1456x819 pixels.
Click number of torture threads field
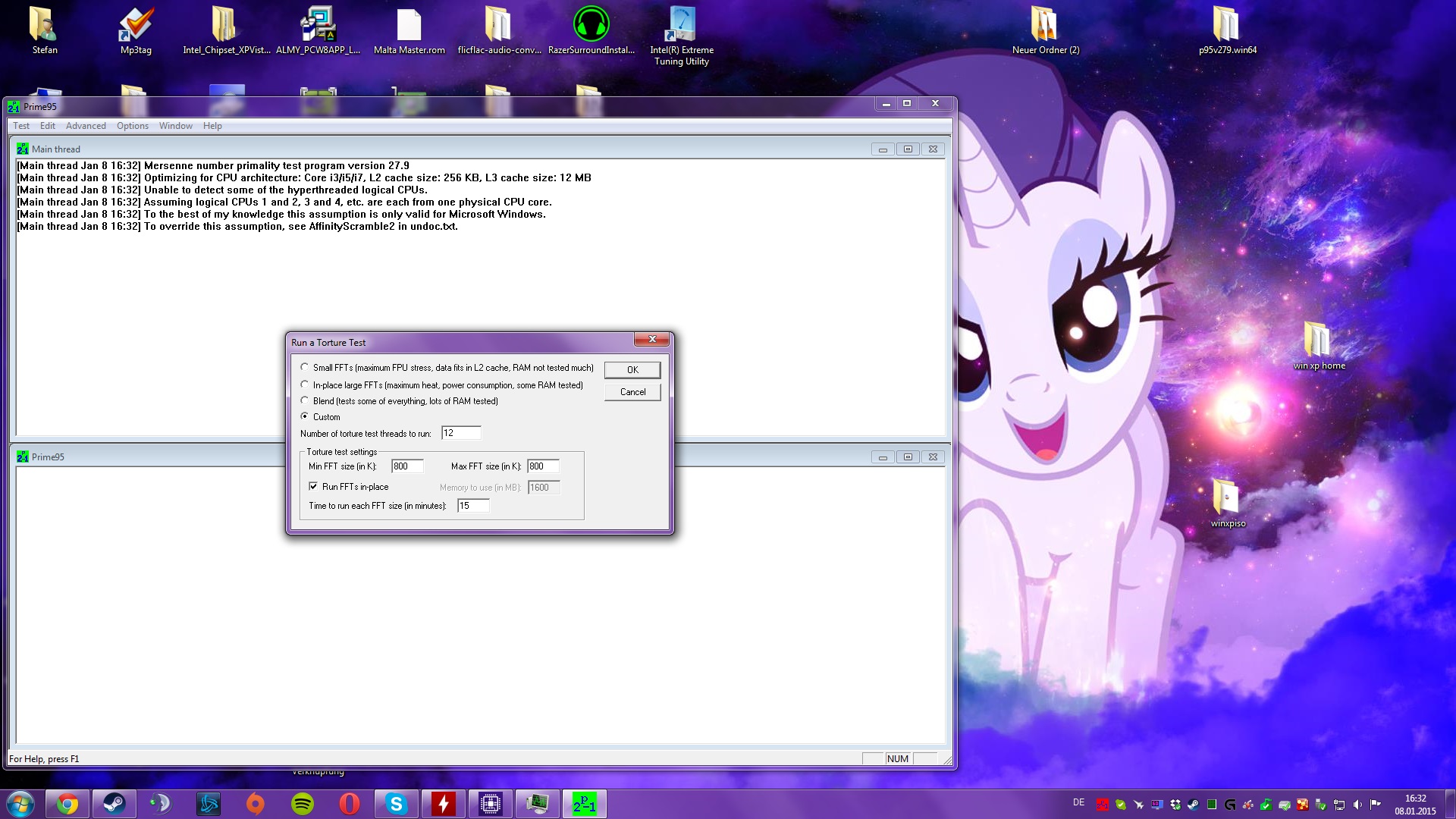[460, 433]
